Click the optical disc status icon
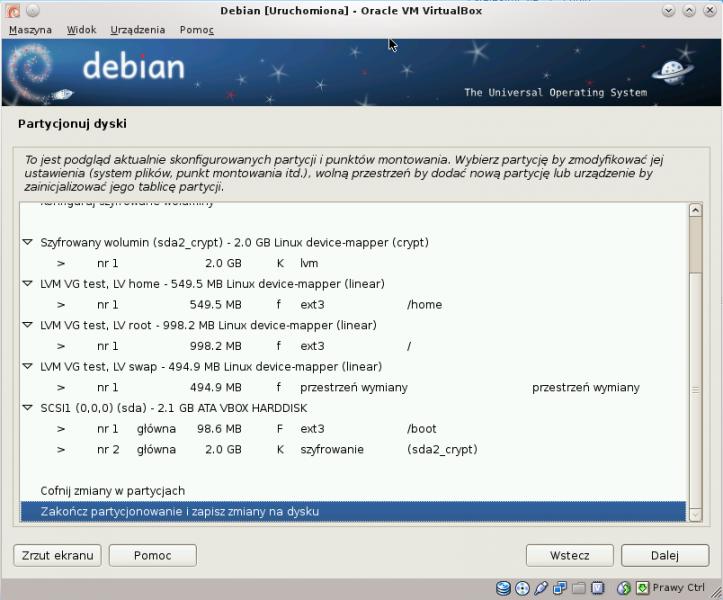723x600 pixels. coord(522,588)
